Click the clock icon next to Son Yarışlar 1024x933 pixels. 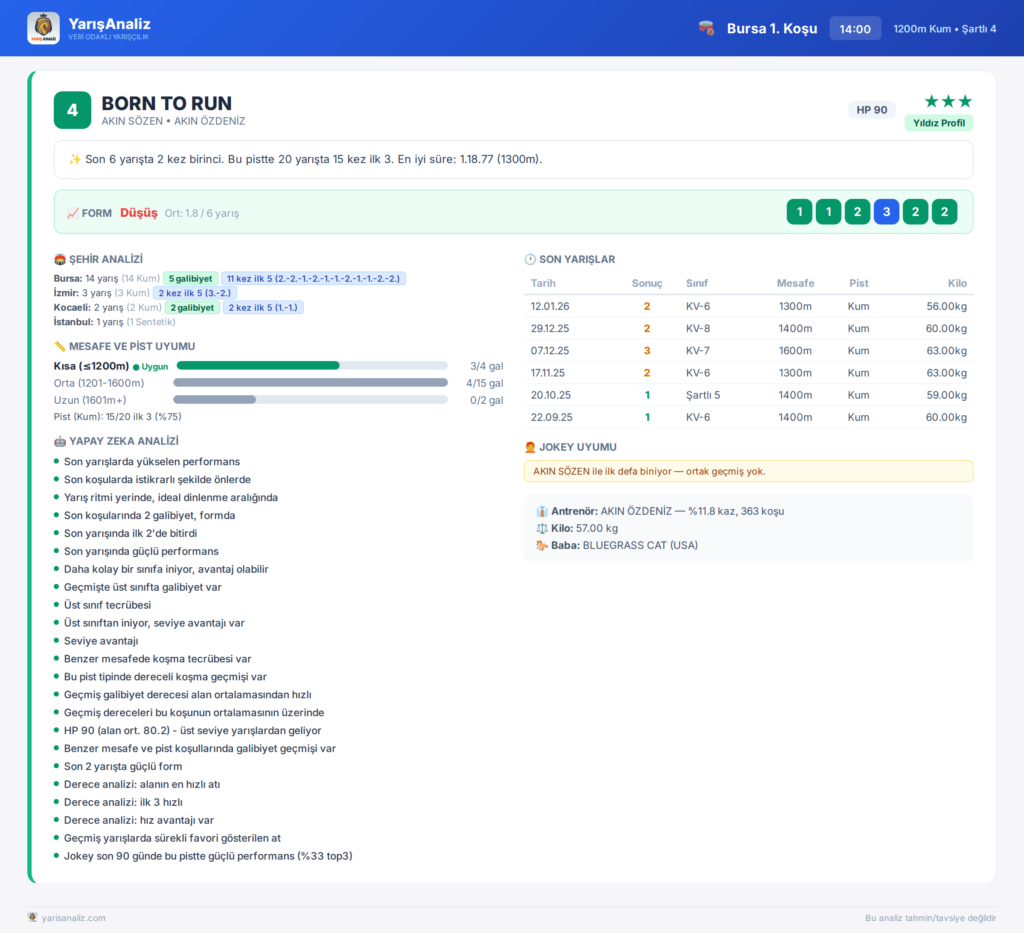click(530, 259)
